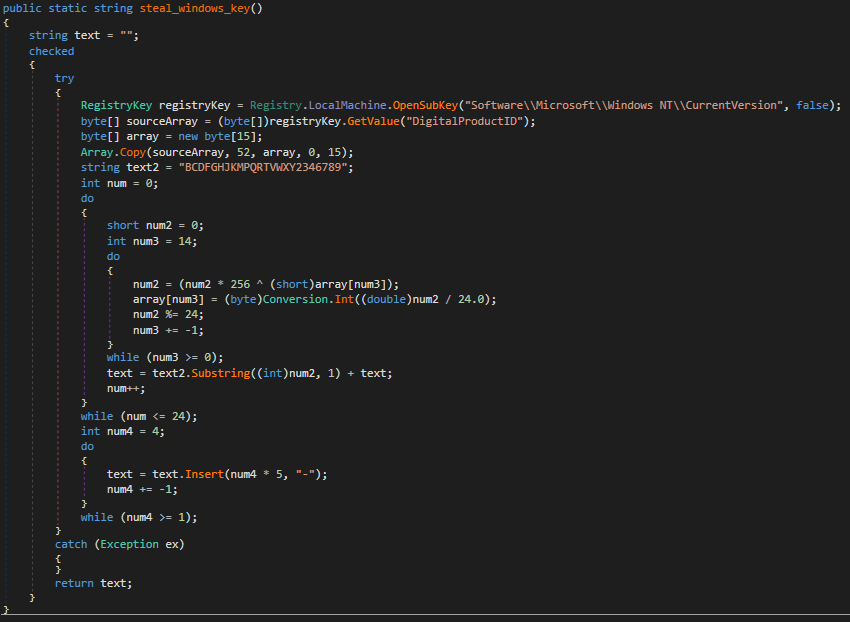Click the OpenSubKey method call
This screenshot has width=850, height=622.
coord(426,105)
